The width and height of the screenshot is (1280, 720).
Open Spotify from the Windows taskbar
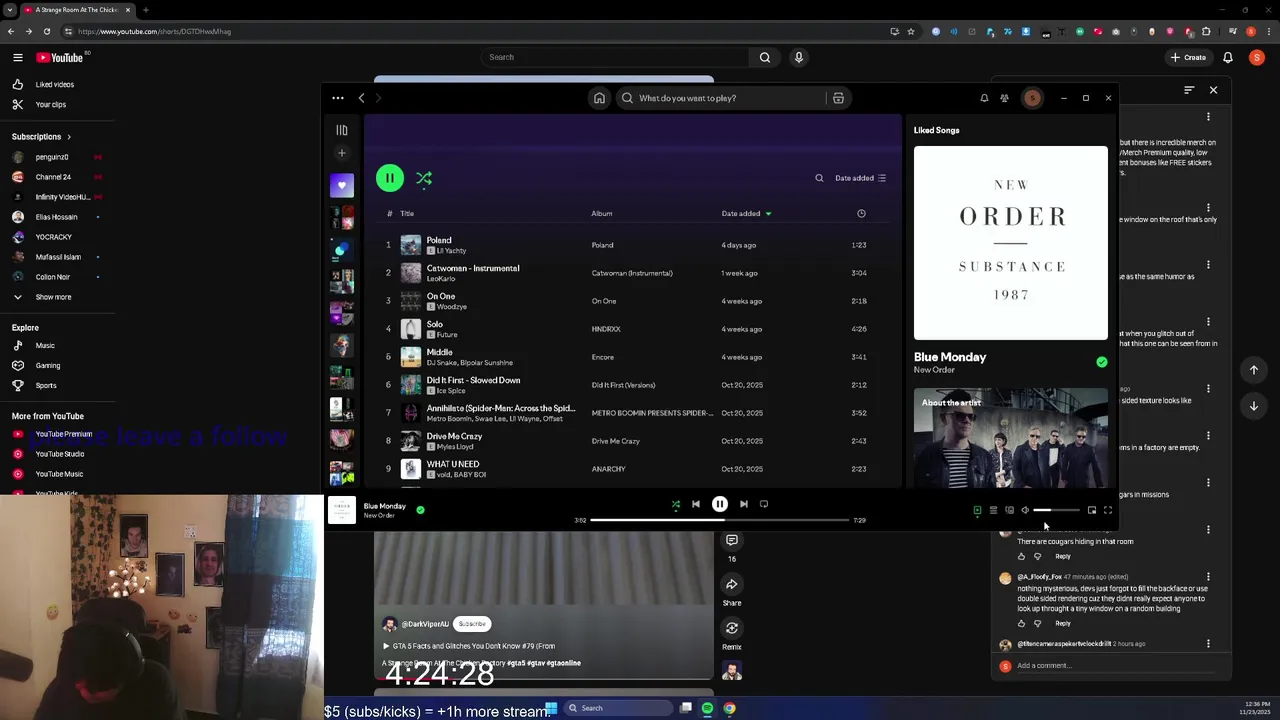coord(707,708)
